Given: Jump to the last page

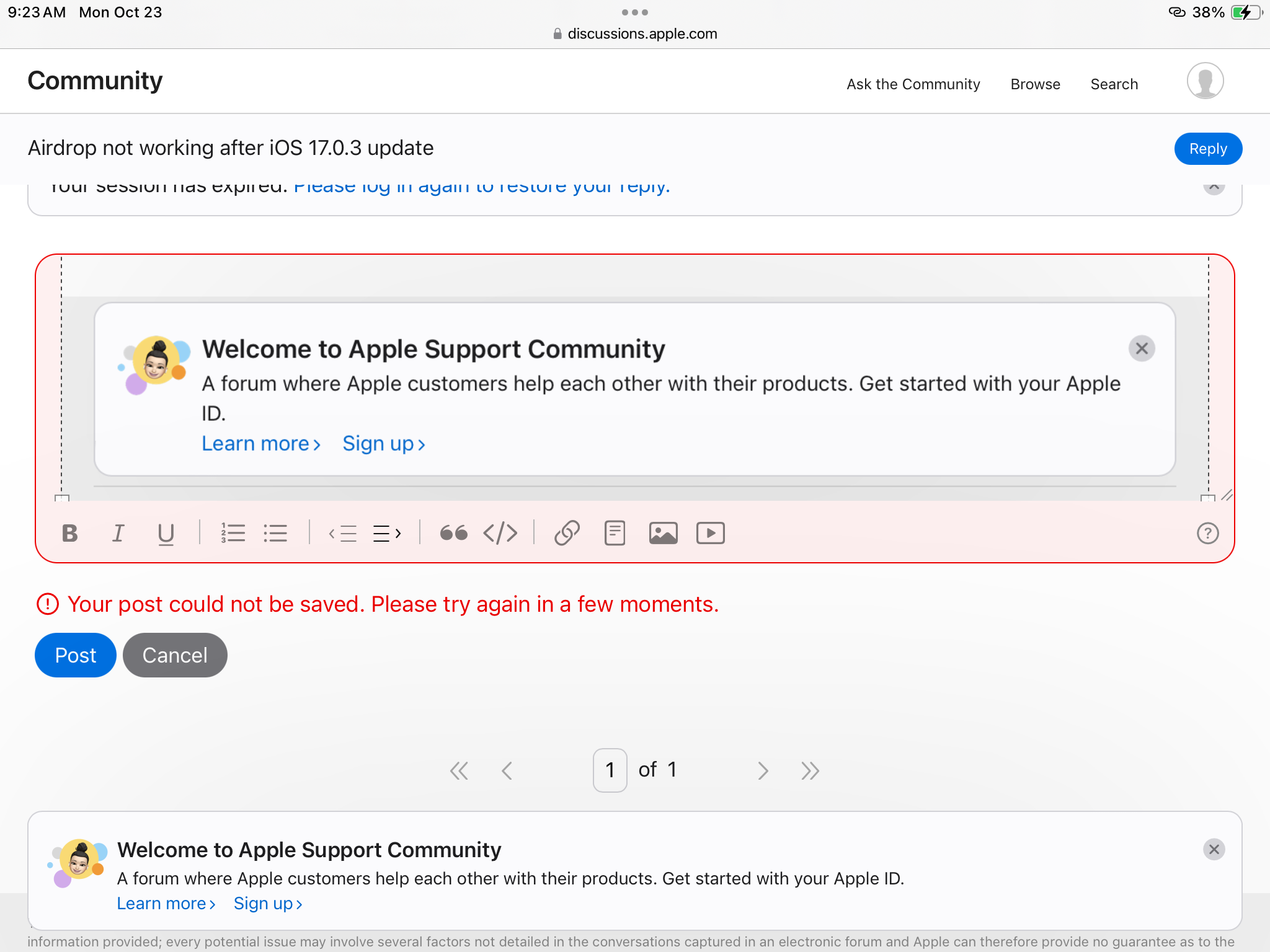Looking at the screenshot, I should point(810,770).
